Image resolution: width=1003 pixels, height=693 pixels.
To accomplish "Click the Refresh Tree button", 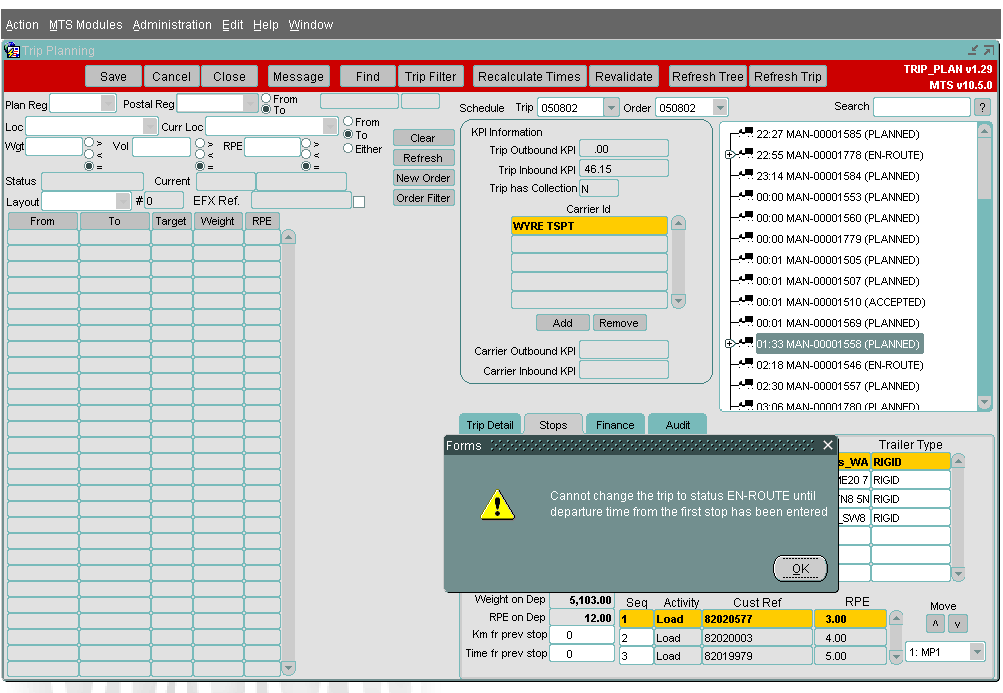I will click(x=707, y=76).
